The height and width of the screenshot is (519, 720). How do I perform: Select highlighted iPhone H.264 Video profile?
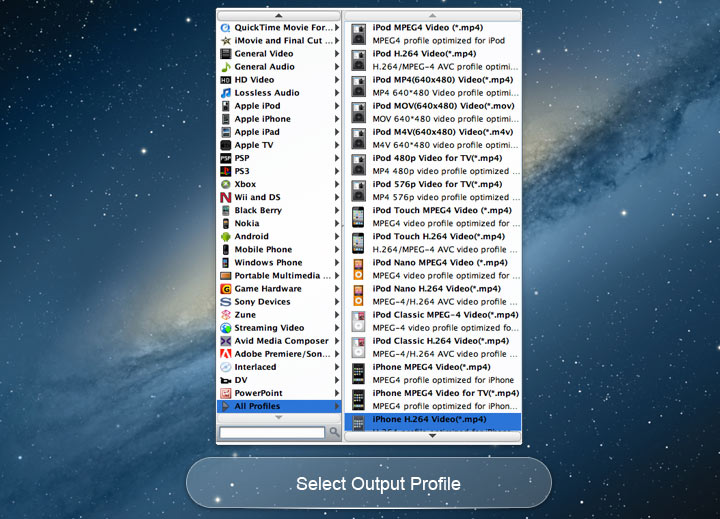433,422
